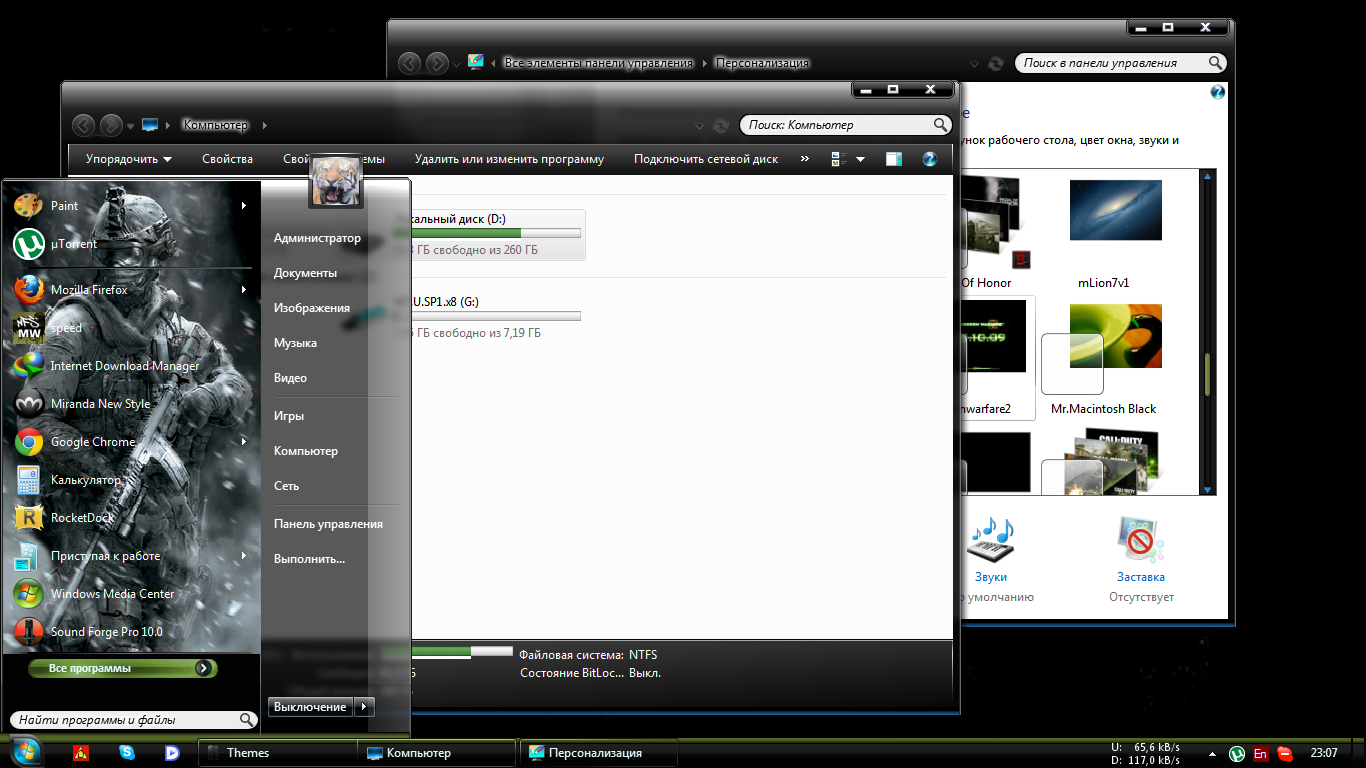Click the Заставка screensaver link
This screenshot has height=768, width=1366.
tap(1141, 577)
